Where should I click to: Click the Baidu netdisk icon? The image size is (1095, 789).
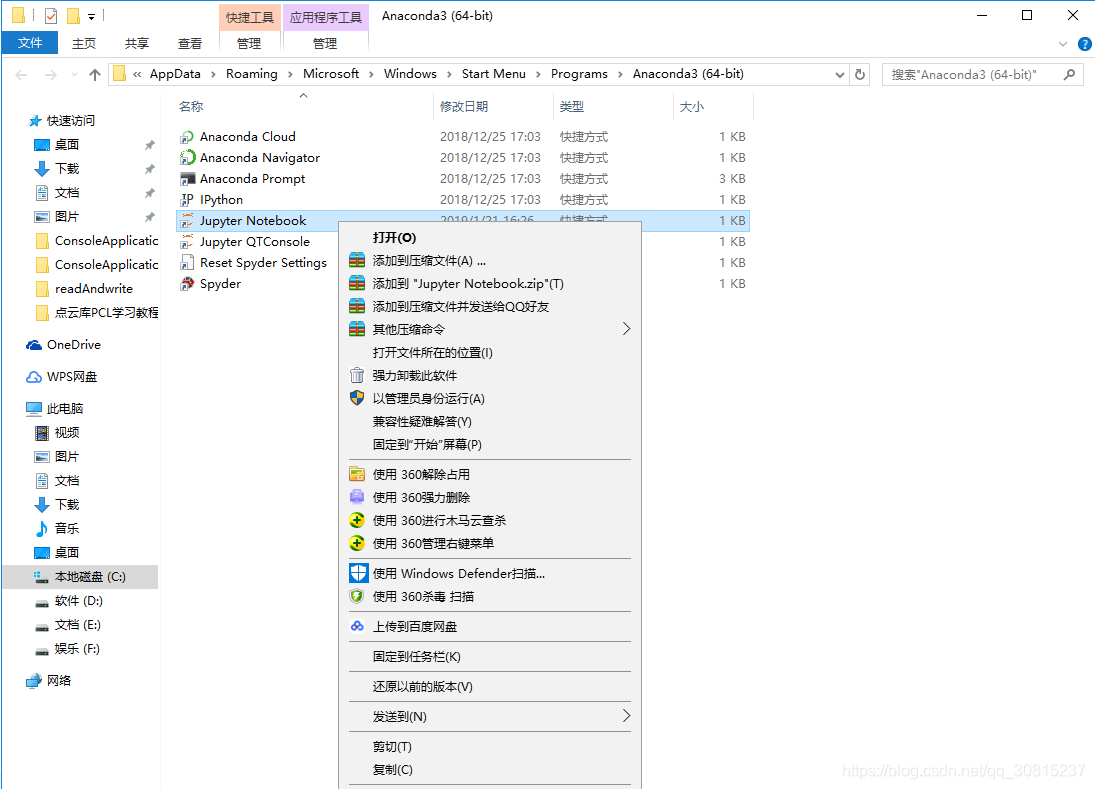357,626
